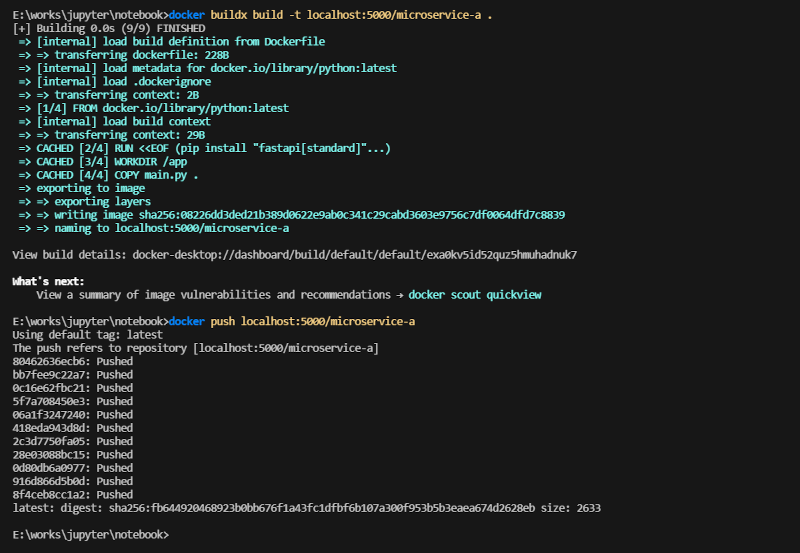Click the docker buildx build command line
800x553 pixels.
253,15
